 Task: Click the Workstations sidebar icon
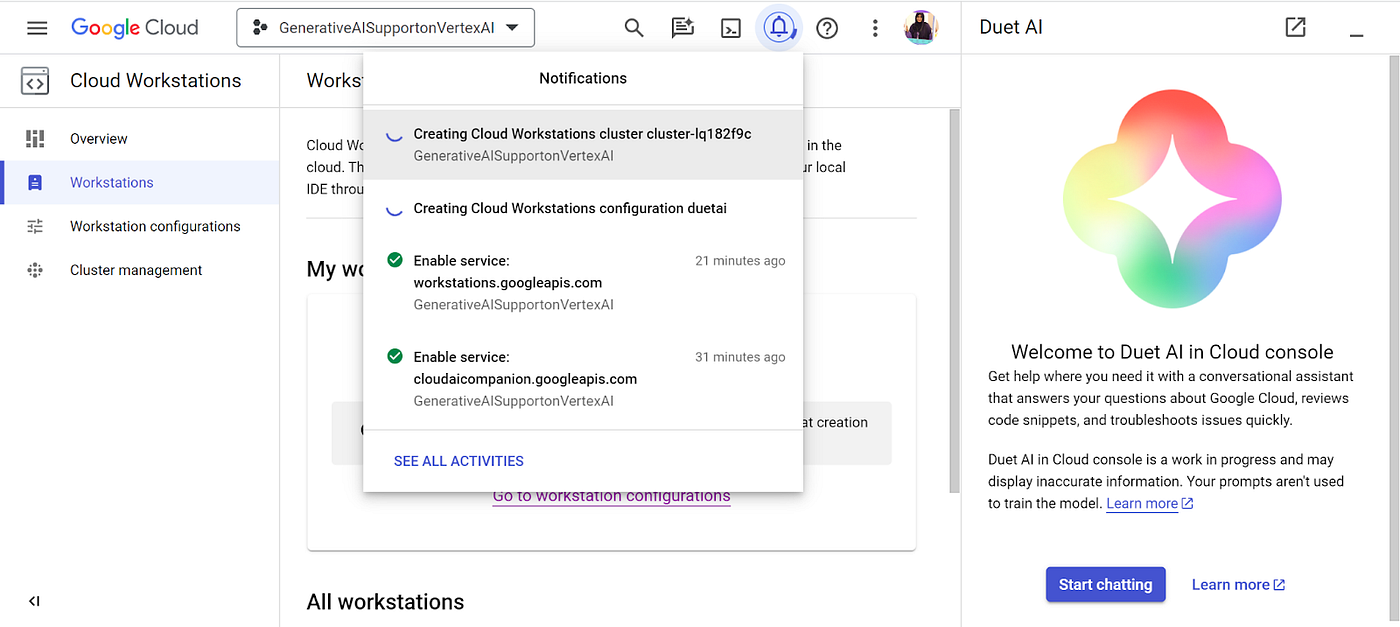[x=35, y=183]
